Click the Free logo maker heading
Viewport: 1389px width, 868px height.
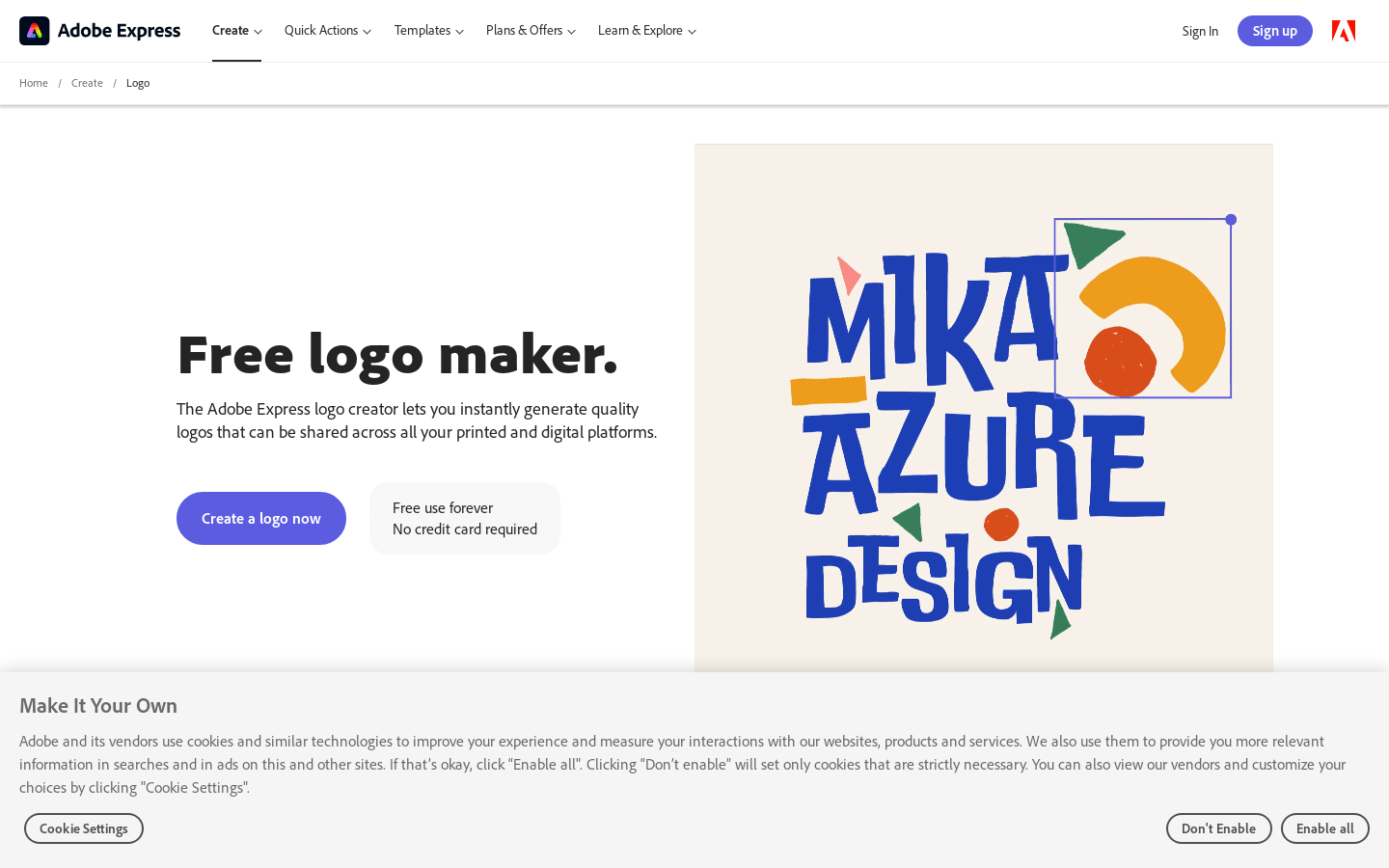coord(397,354)
